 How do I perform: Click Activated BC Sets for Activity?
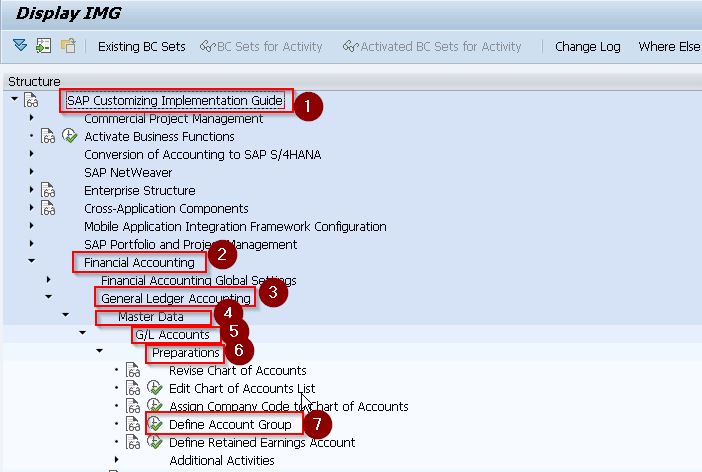tap(432, 47)
